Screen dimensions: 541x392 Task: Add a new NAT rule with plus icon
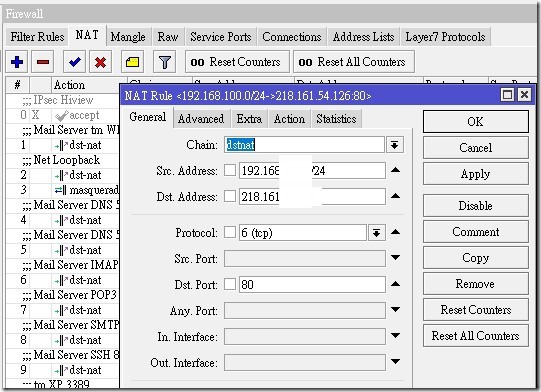click(17, 62)
